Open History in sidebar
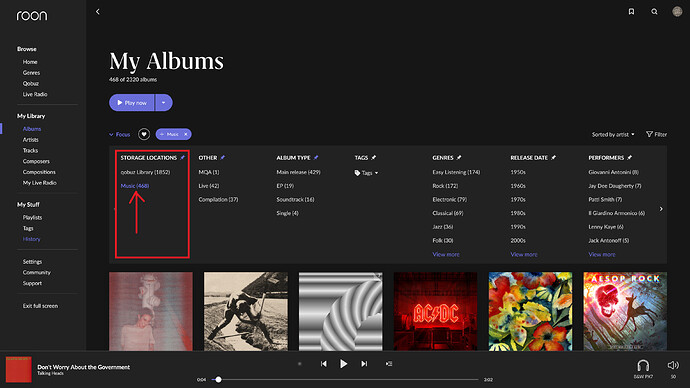690x388 pixels. [x=31, y=239]
